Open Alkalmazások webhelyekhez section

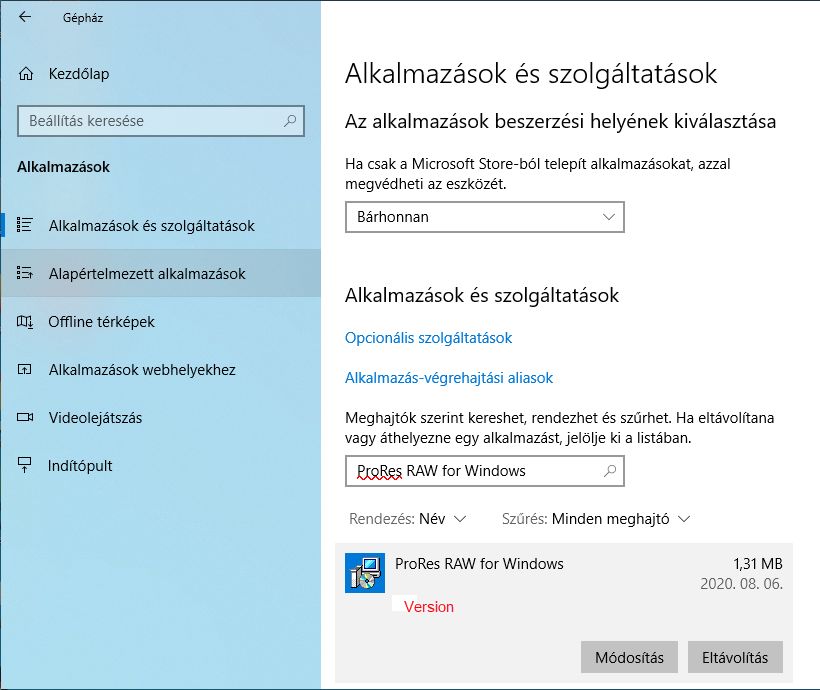pyautogui.click(x=142, y=370)
